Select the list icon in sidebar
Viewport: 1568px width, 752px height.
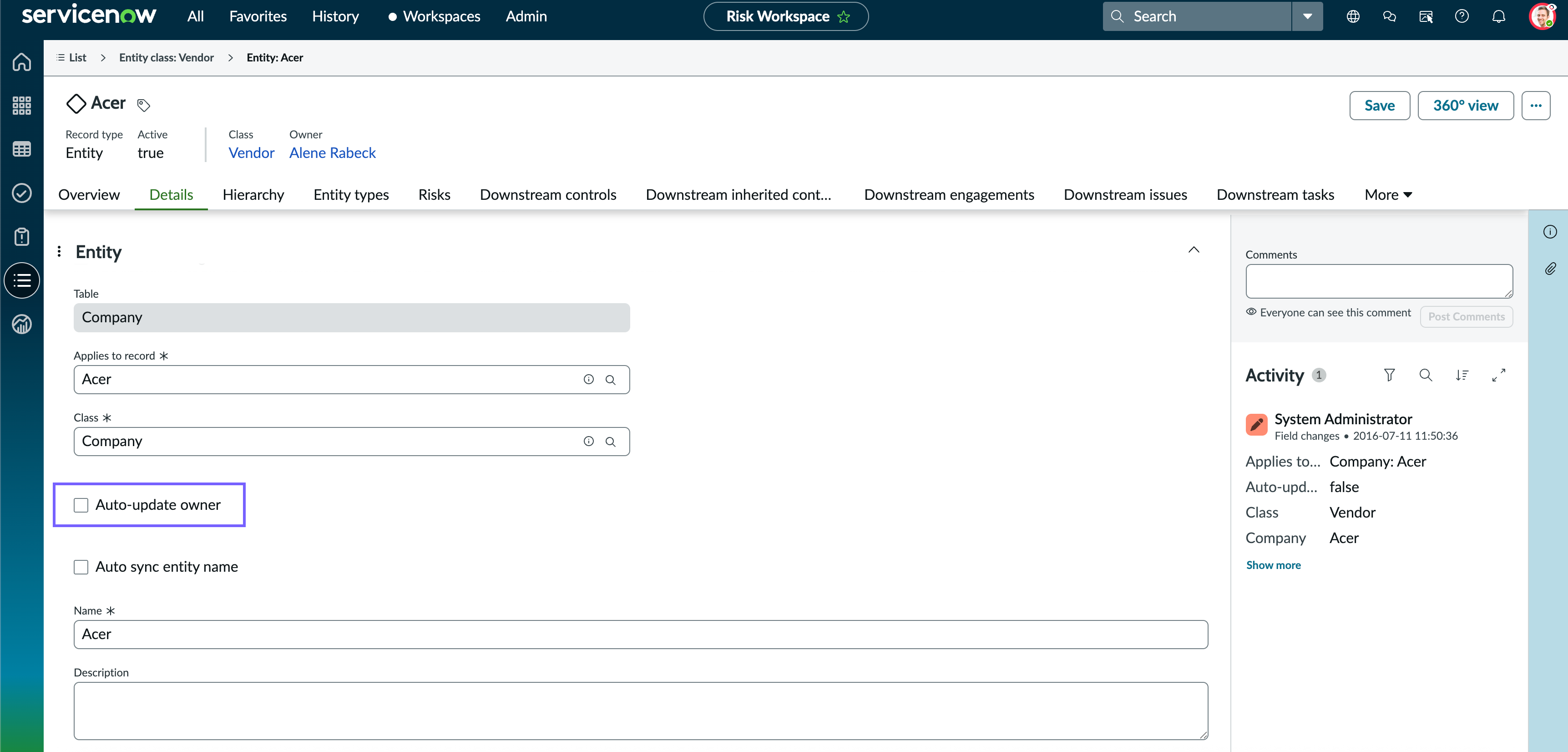pos(22,281)
